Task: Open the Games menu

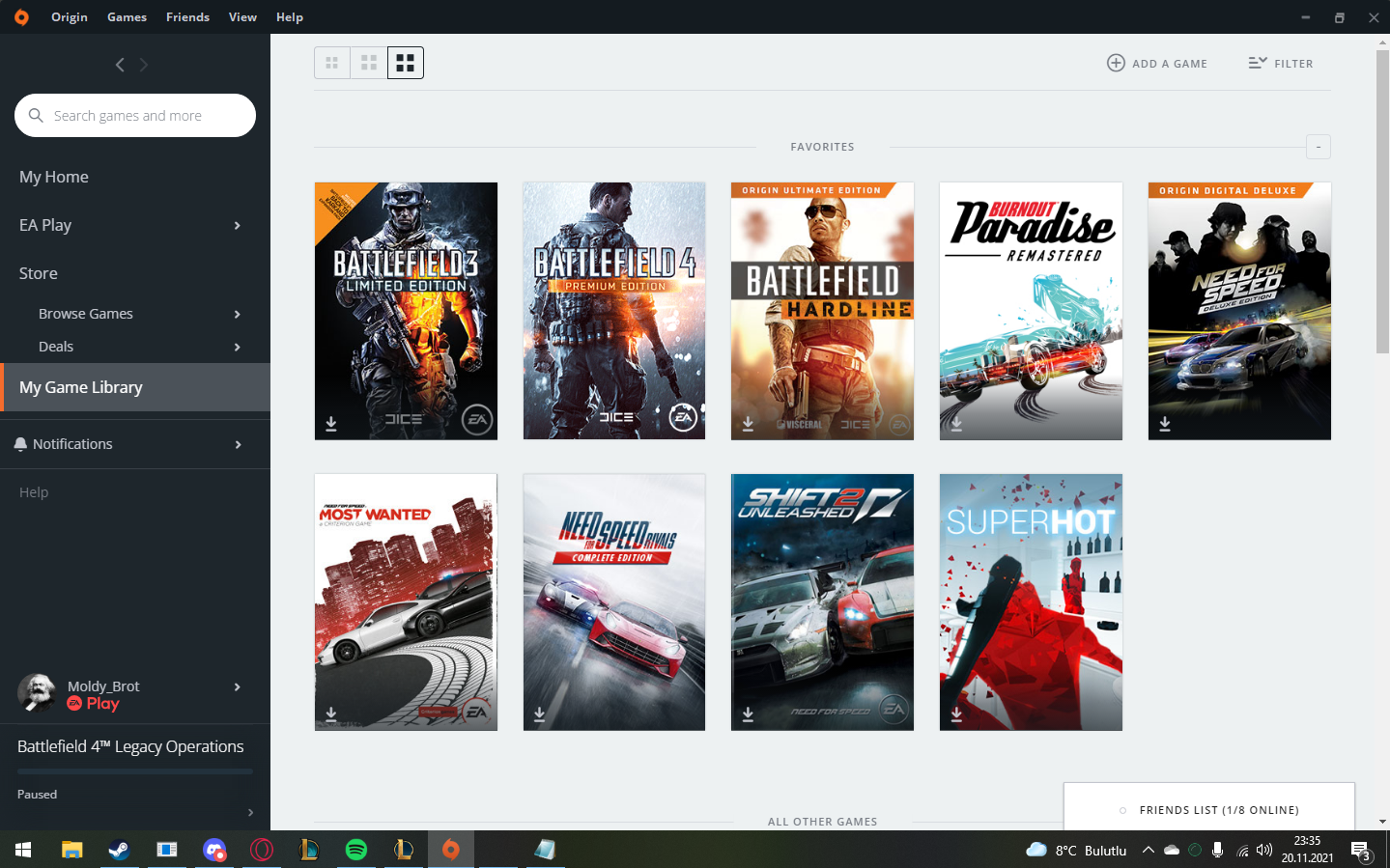Action: (x=127, y=16)
